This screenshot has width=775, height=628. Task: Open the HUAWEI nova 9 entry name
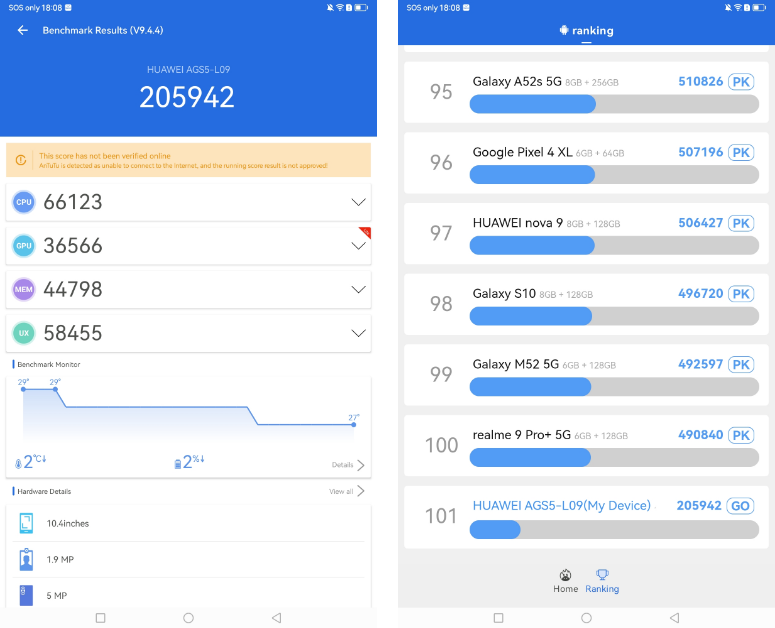click(x=517, y=223)
